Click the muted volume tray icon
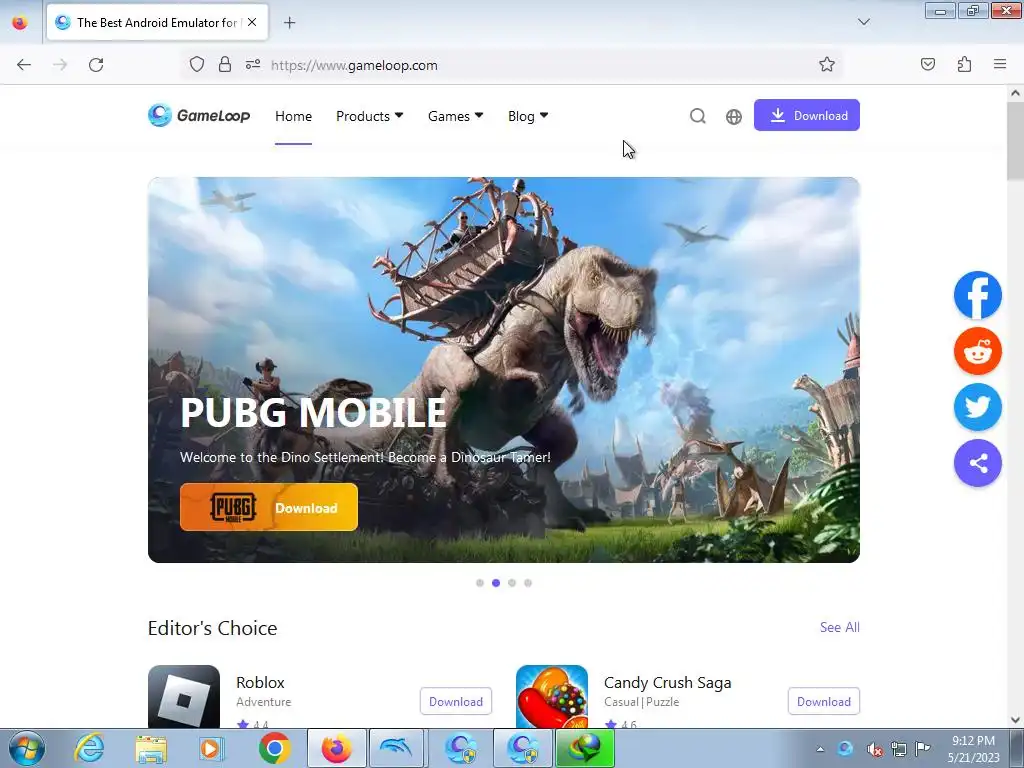The width and height of the screenshot is (1024, 768). click(x=874, y=749)
